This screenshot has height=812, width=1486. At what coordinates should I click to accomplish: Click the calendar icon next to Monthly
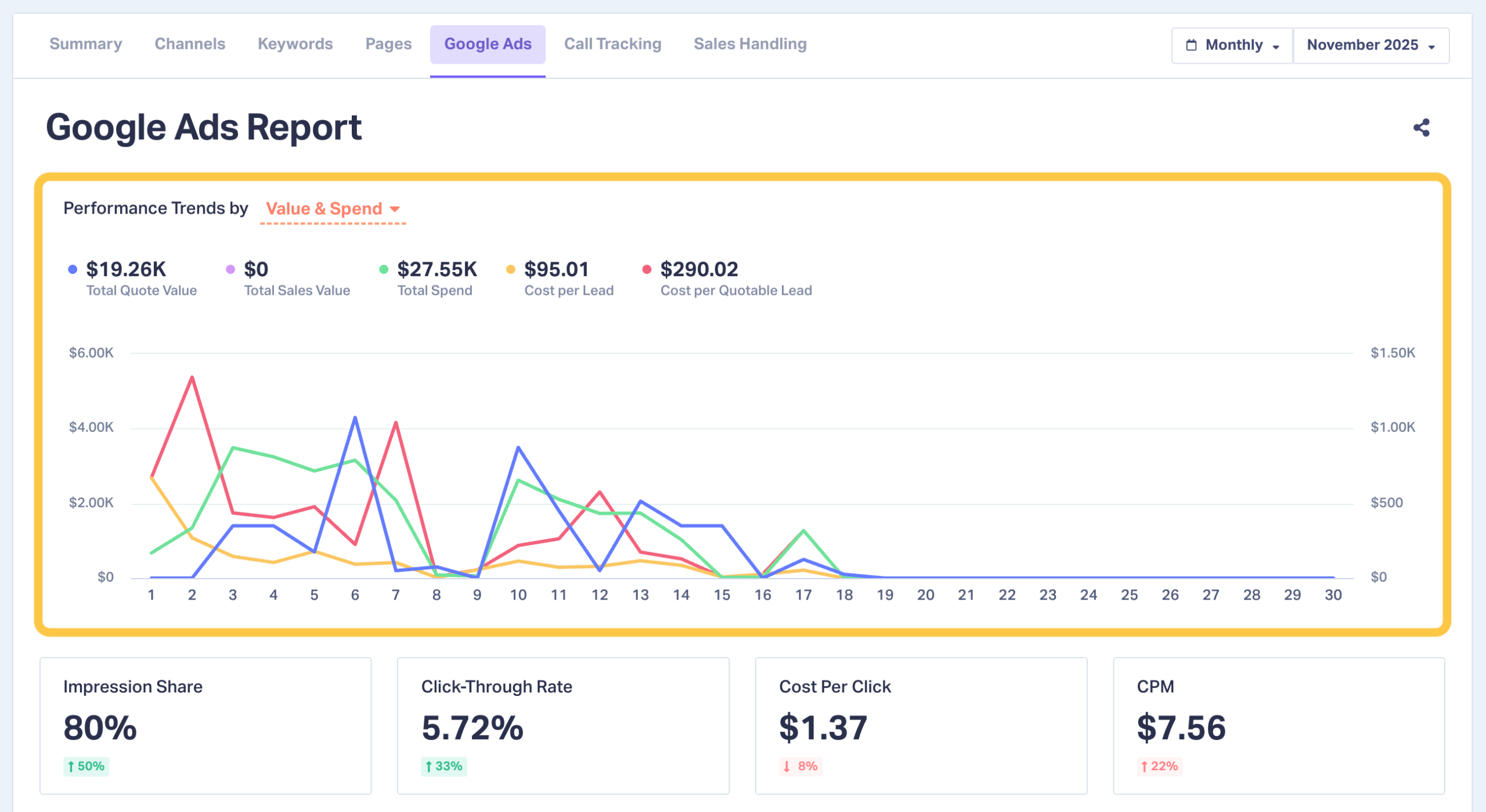tap(1191, 45)
